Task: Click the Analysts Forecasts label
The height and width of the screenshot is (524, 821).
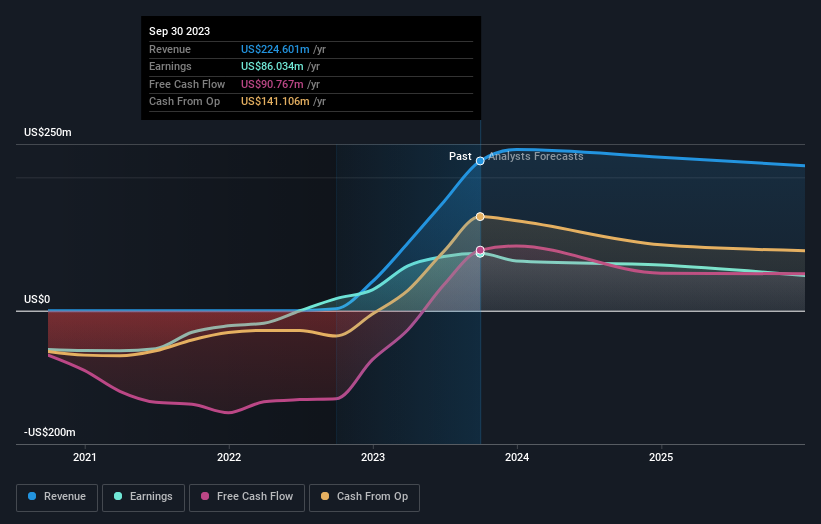Action: (536, 157)
